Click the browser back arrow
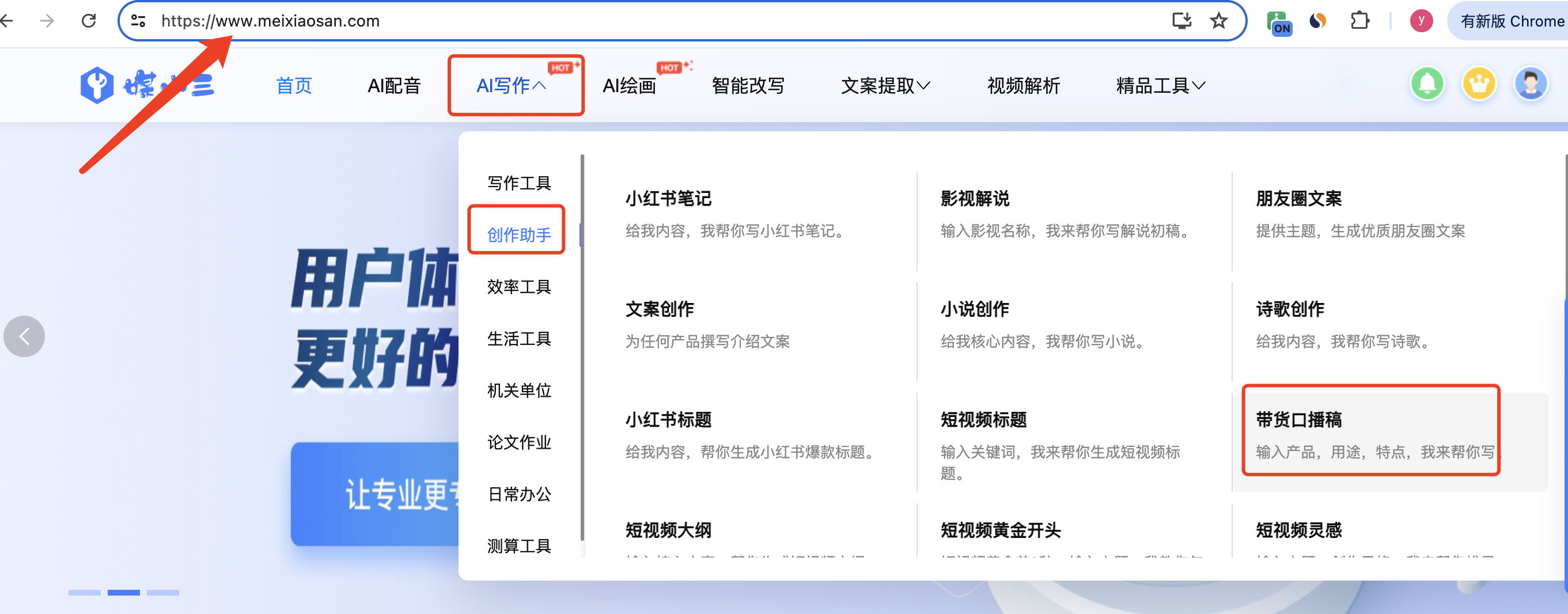This screenshot has width=1568, height=614. click(x=6, y=21)
